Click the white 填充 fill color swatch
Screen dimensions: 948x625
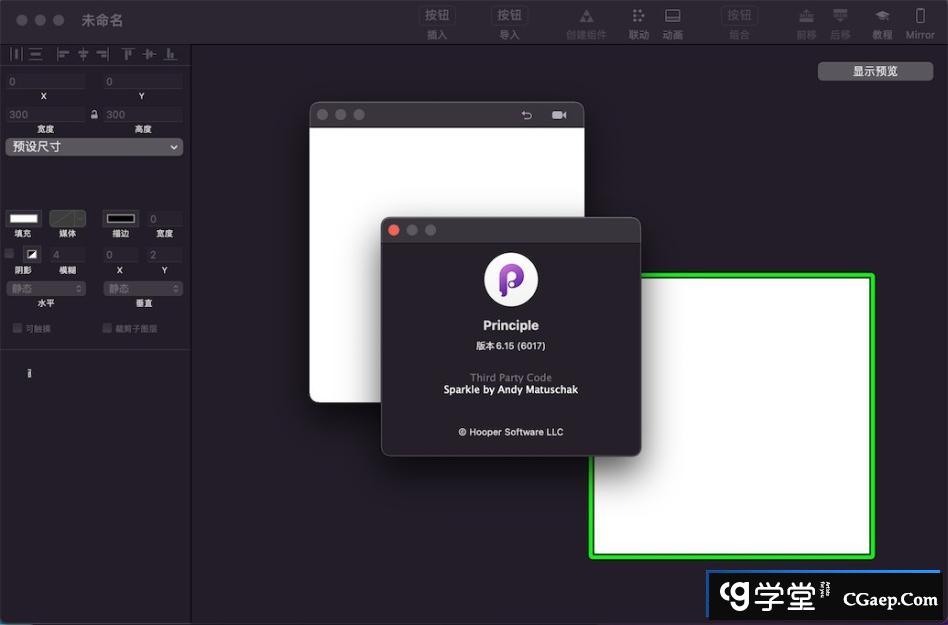point(23,218)
